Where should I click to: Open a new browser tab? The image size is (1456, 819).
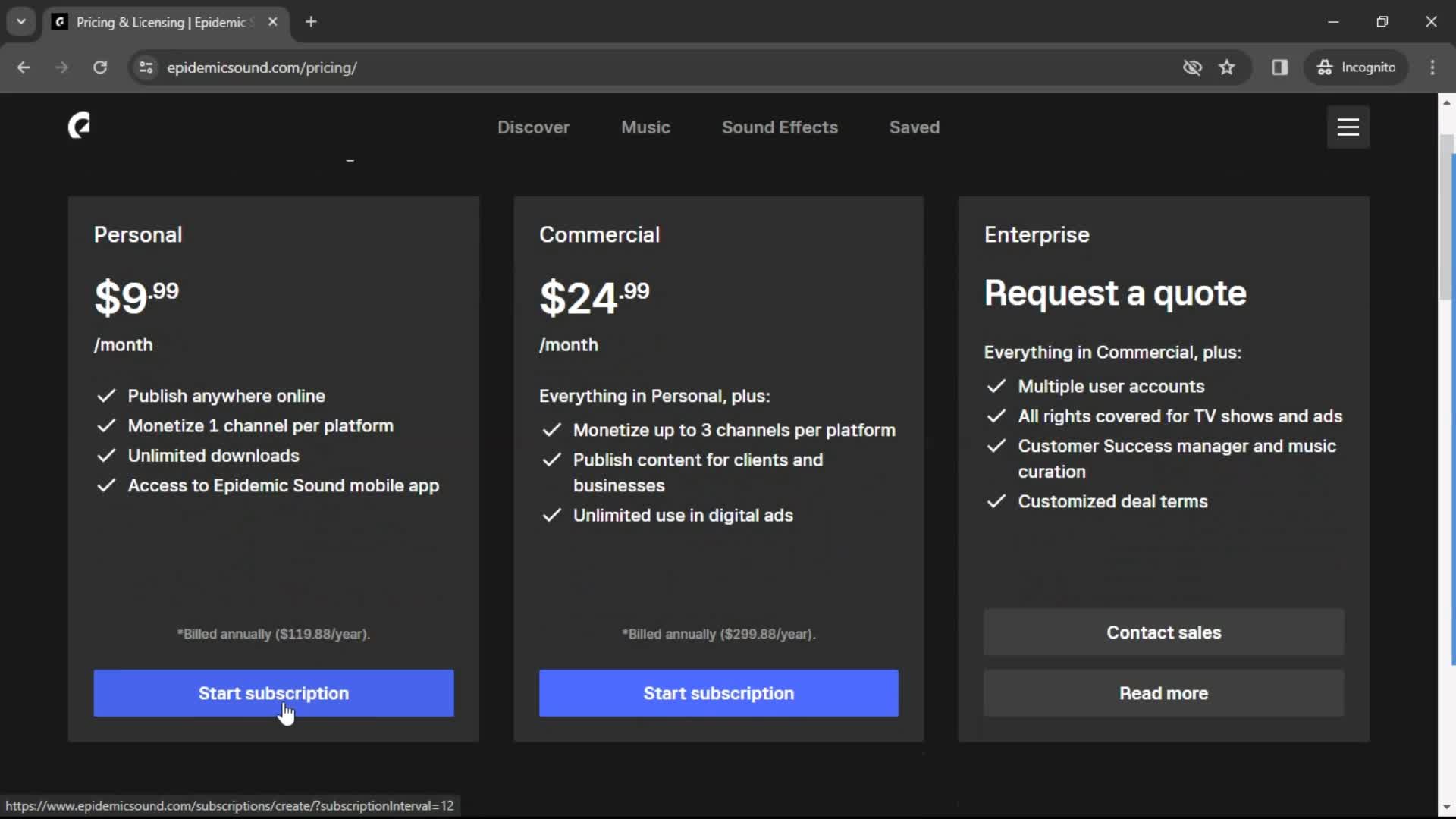[311, 22]
